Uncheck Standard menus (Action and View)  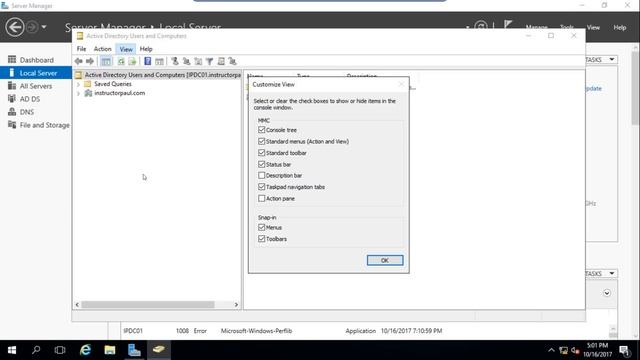click(x=262, y=141)
